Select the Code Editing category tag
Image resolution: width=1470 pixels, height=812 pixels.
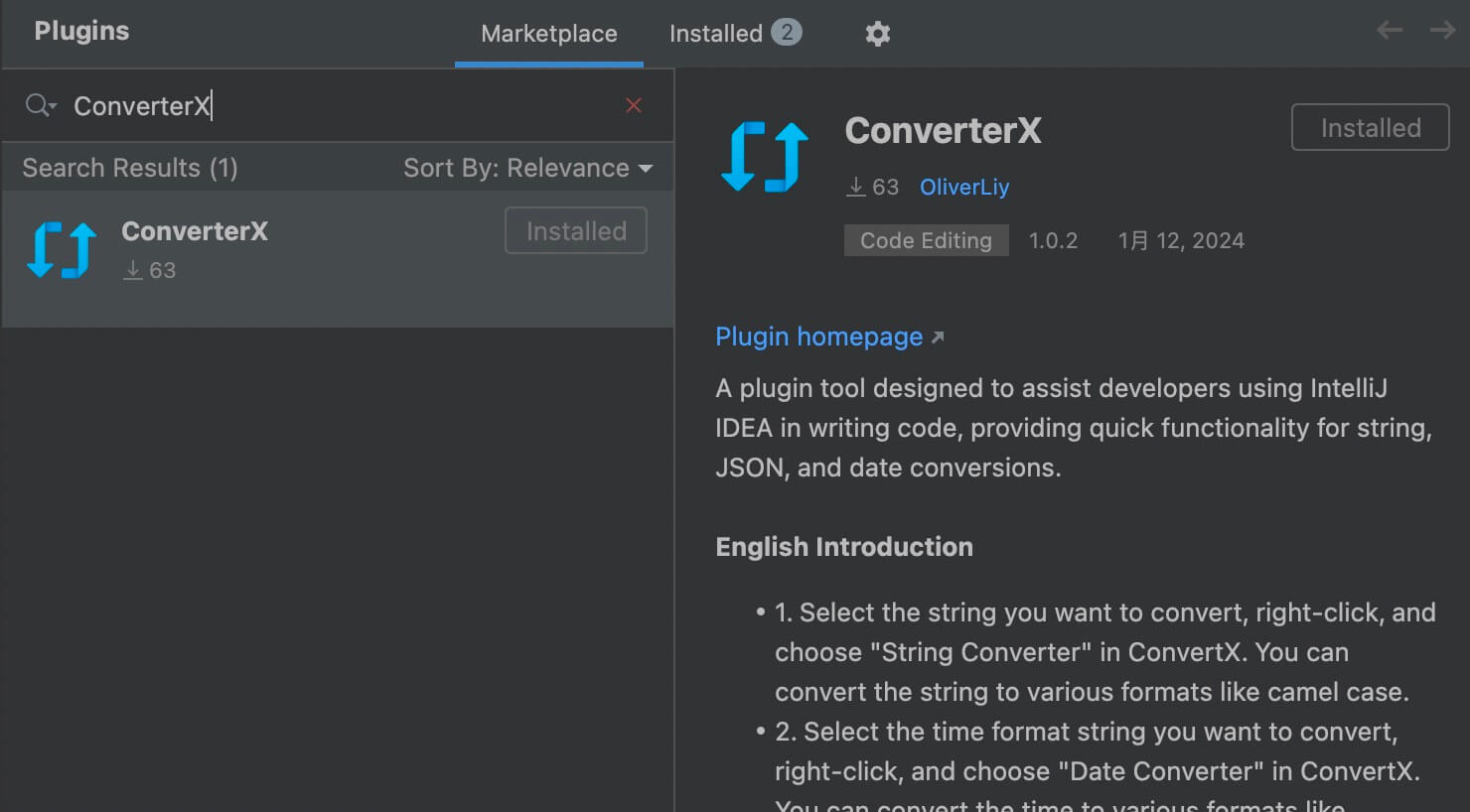[926, 239]
